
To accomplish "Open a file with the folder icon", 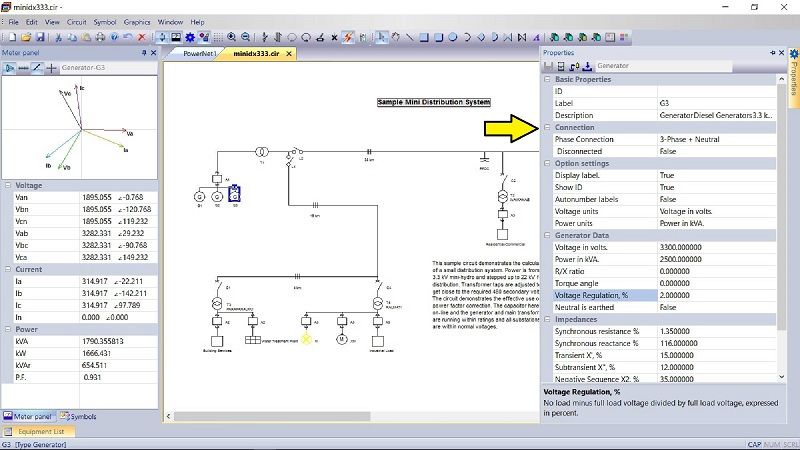I will point(26,37).
